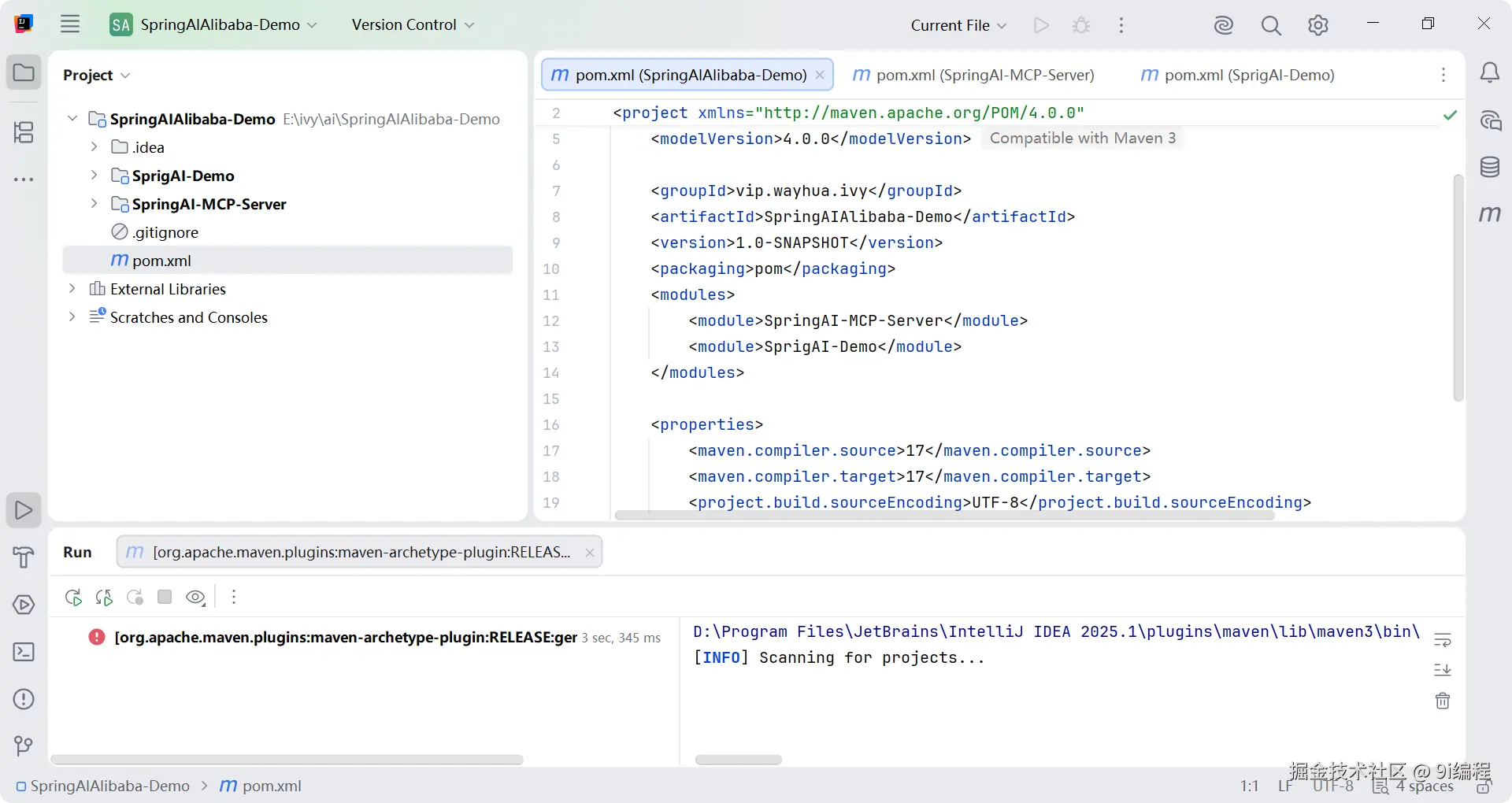Rerun the Maven archetype task

(73, 598)
